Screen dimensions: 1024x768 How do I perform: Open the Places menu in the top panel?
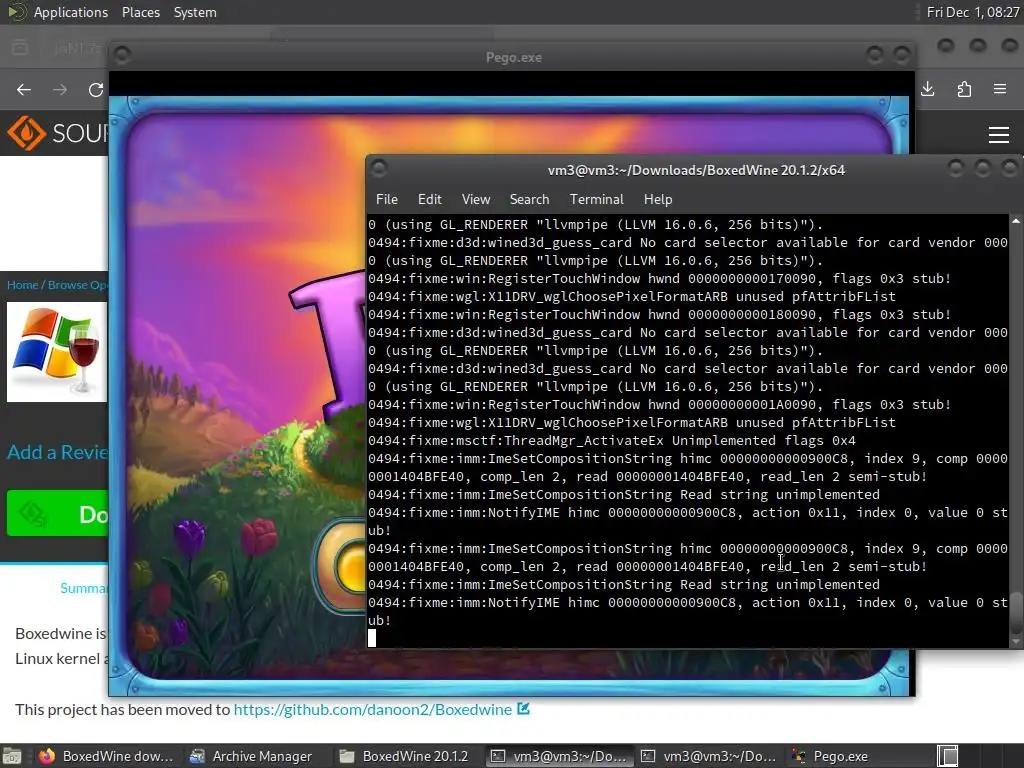click(x=140, y=12)
